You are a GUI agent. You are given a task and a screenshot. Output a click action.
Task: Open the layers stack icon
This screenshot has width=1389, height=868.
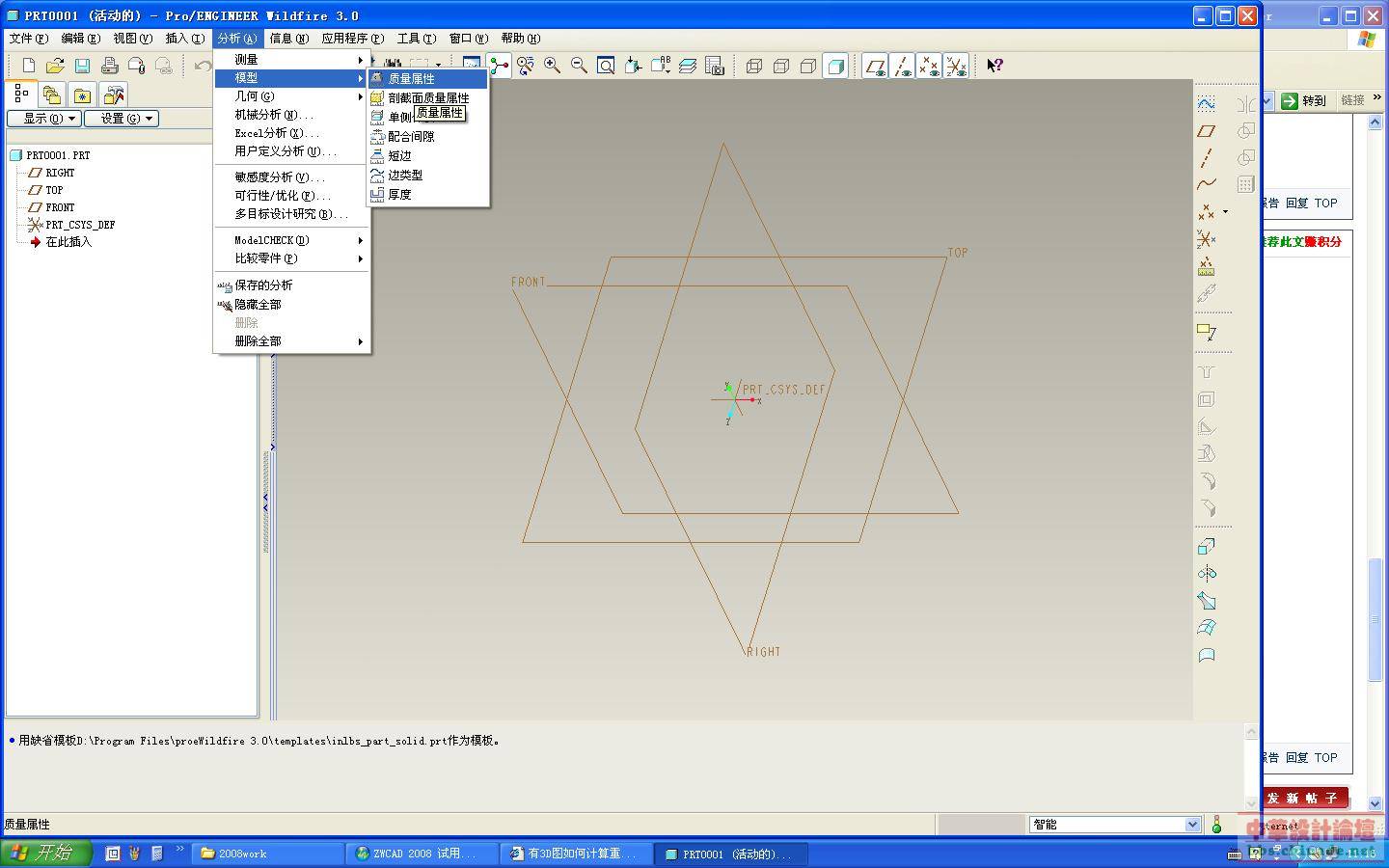688,66
